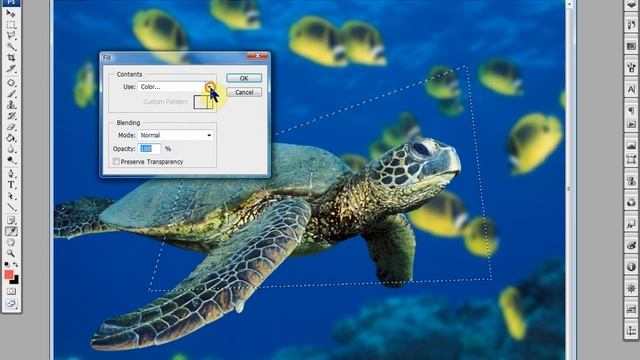Open the black background color swatch
The width and height of the screenshot is (640, 360).
coord(16,280)
